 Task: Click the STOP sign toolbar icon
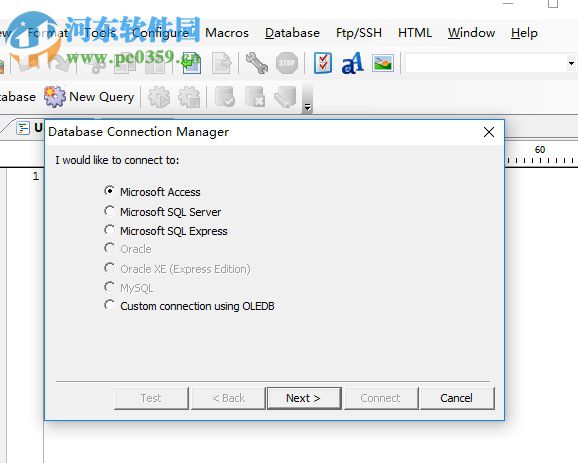(287, 63)
